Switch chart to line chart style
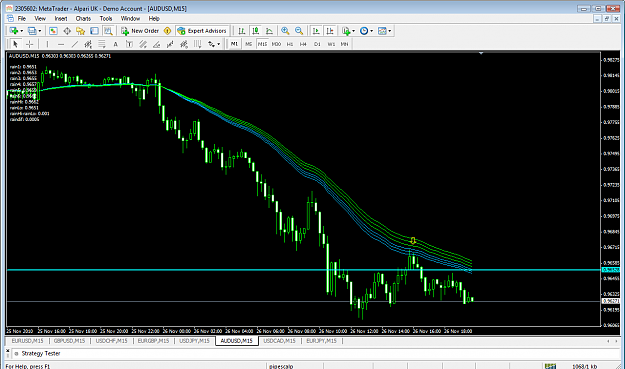 [269, 31]
